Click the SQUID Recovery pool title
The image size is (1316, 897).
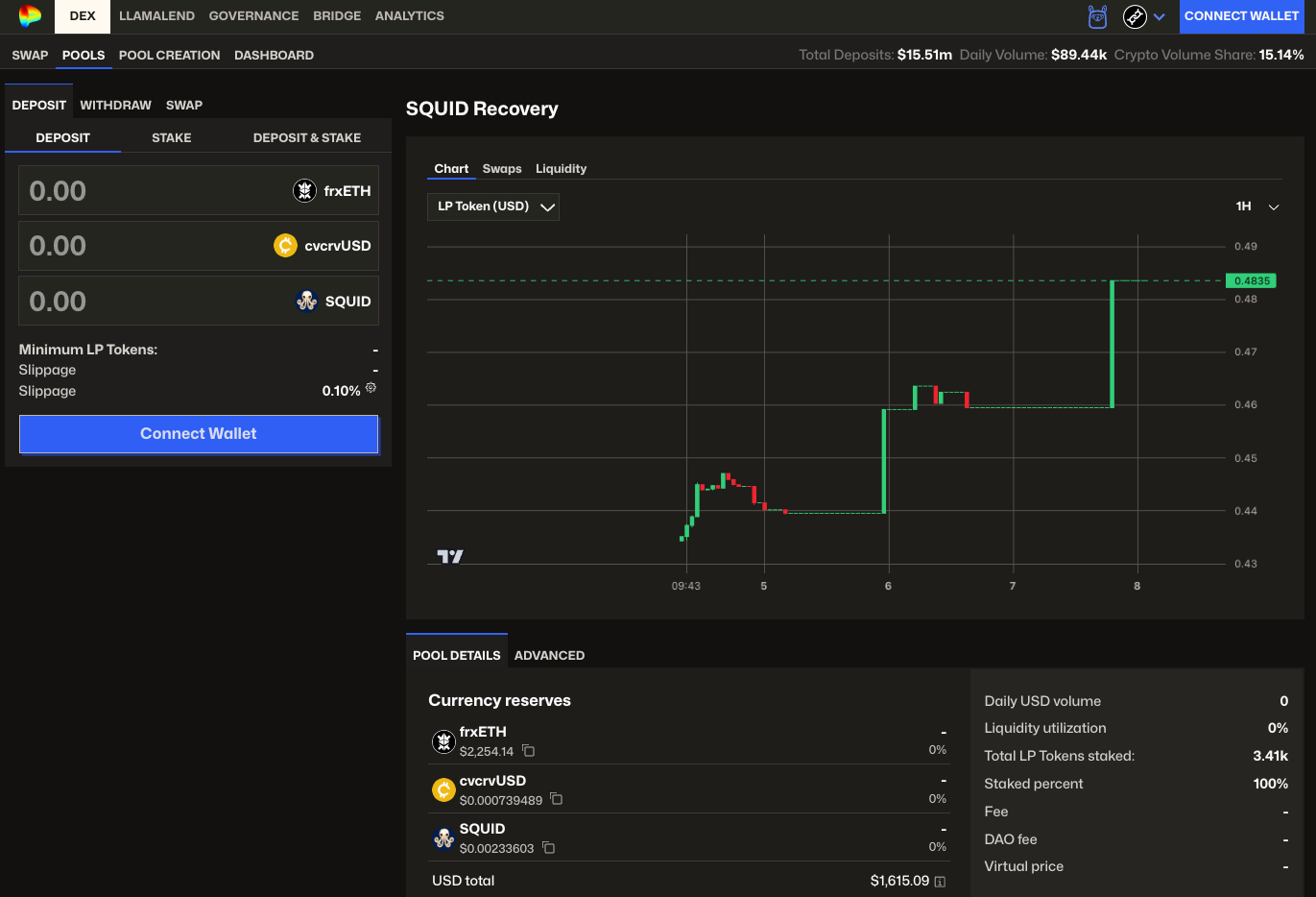[x=482, y=109]
